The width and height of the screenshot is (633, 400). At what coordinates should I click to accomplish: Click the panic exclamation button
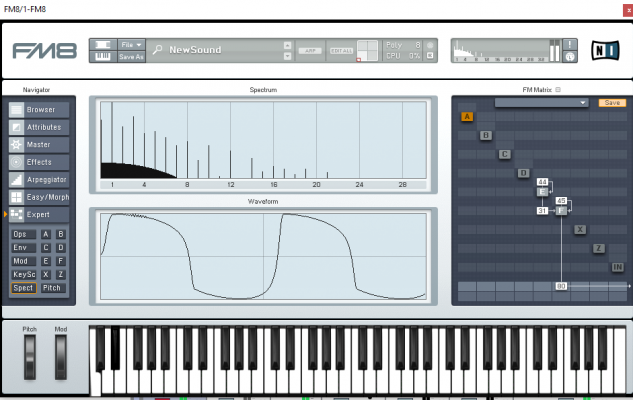click(570, 44)
